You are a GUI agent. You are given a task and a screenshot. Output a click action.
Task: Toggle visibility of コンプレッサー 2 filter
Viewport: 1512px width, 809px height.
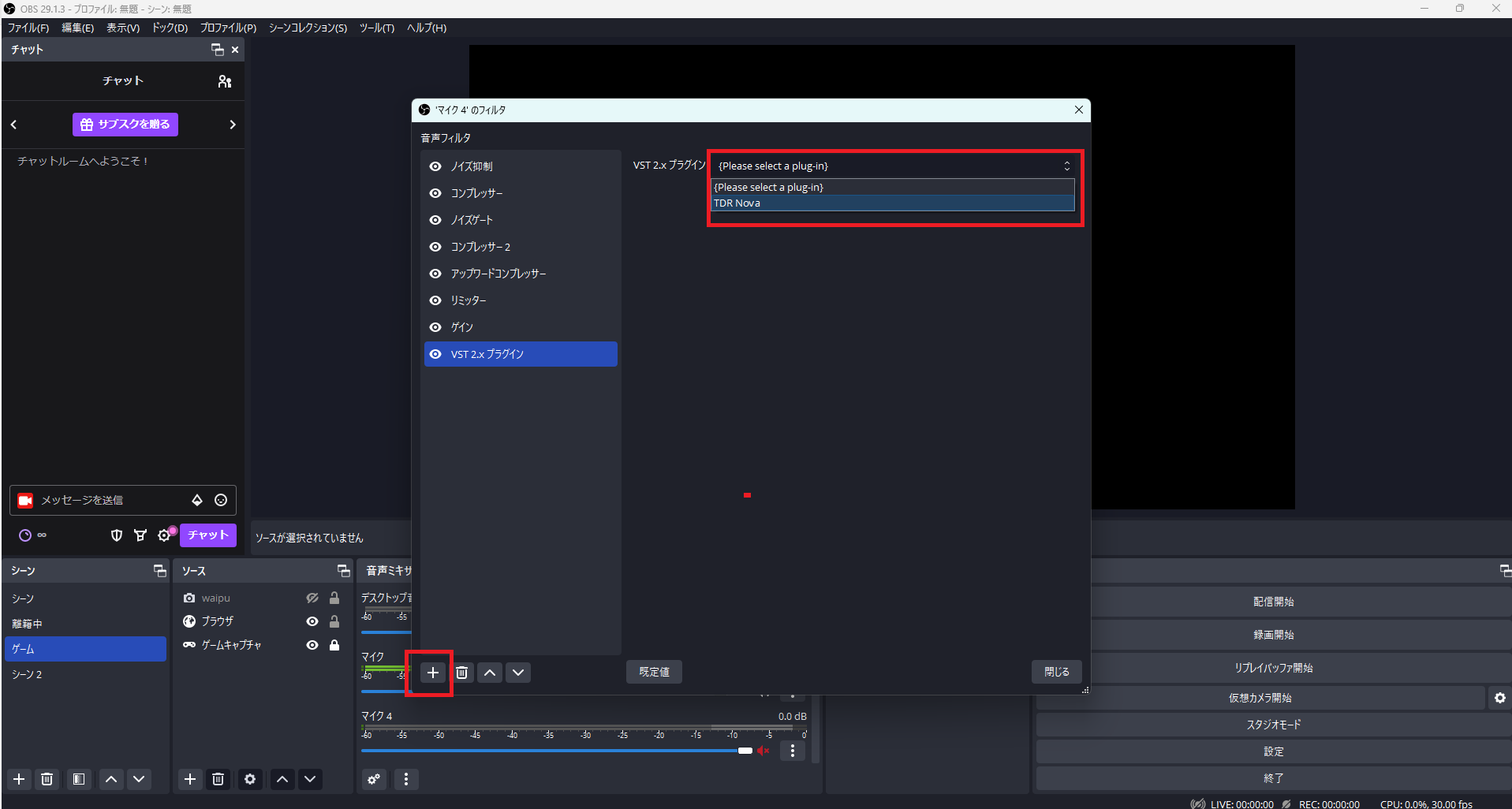435,247
